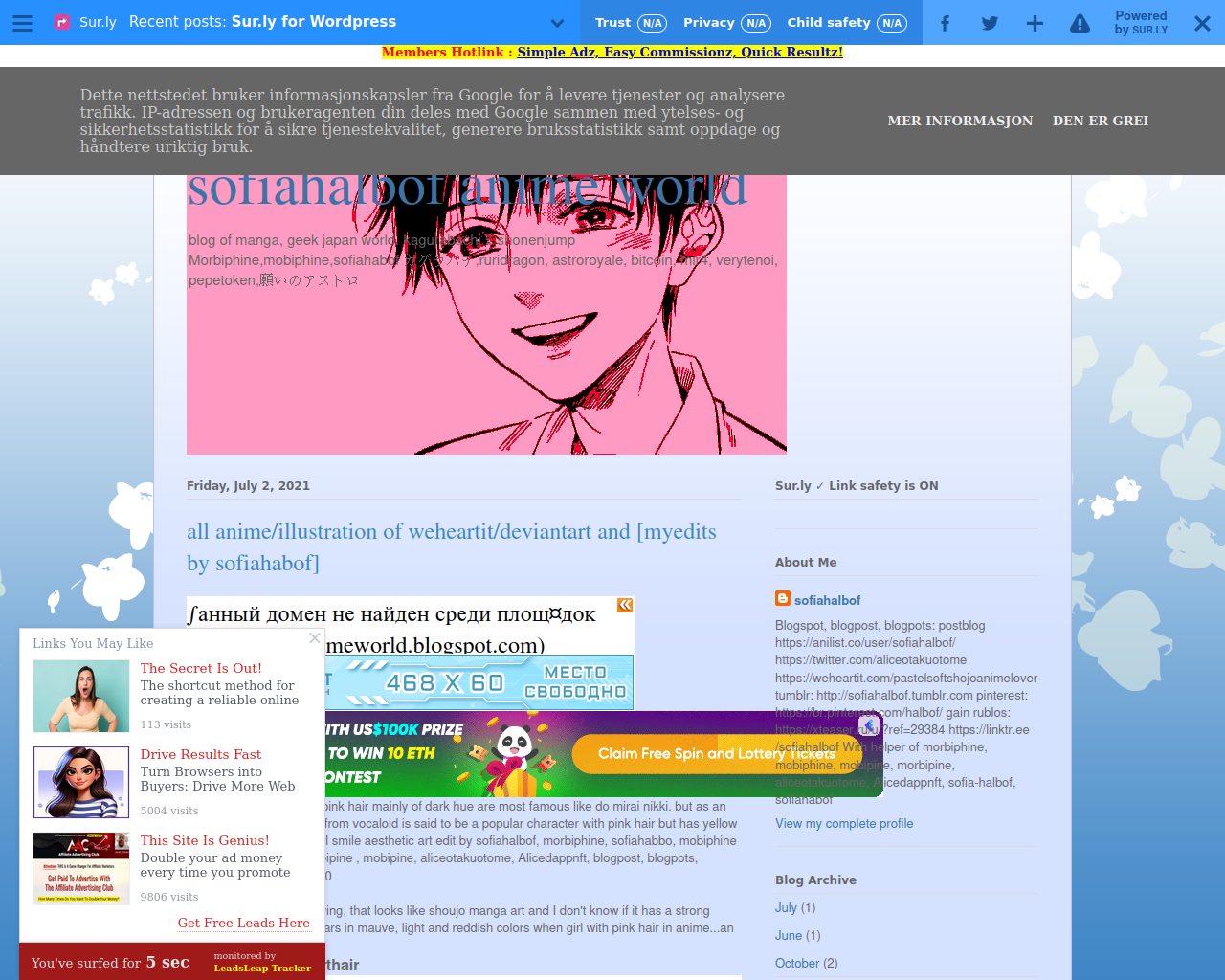Viewport: 1225px width, 980px height.
Task: Click Sur.ly for Wordpress recent post title
Action: pos(314,21)
